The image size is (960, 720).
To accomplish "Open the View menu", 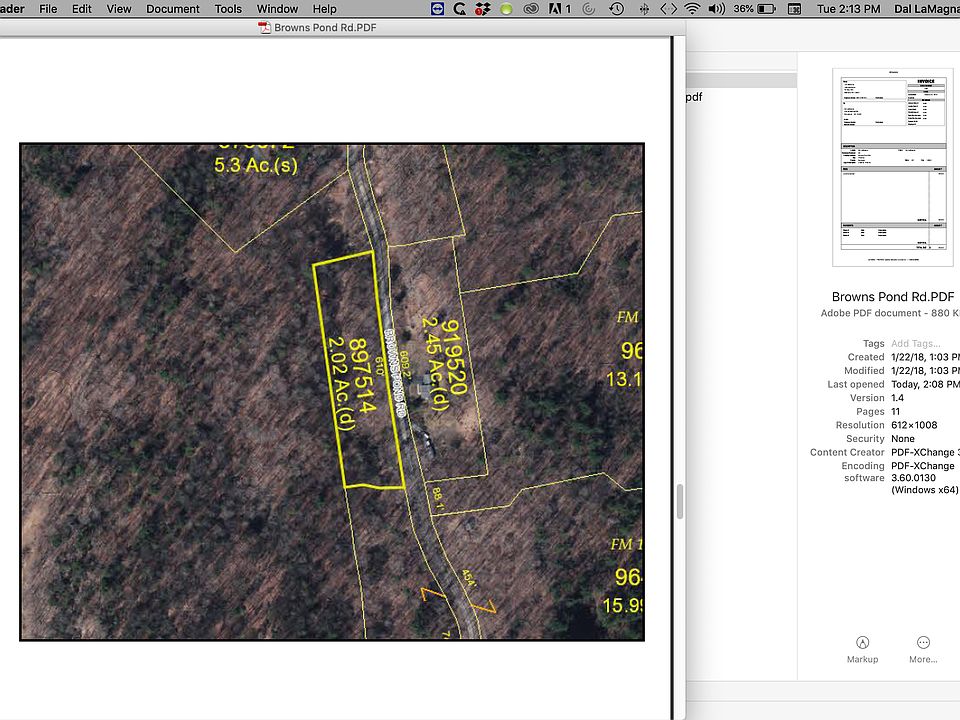I will click(x=119, y=9).
